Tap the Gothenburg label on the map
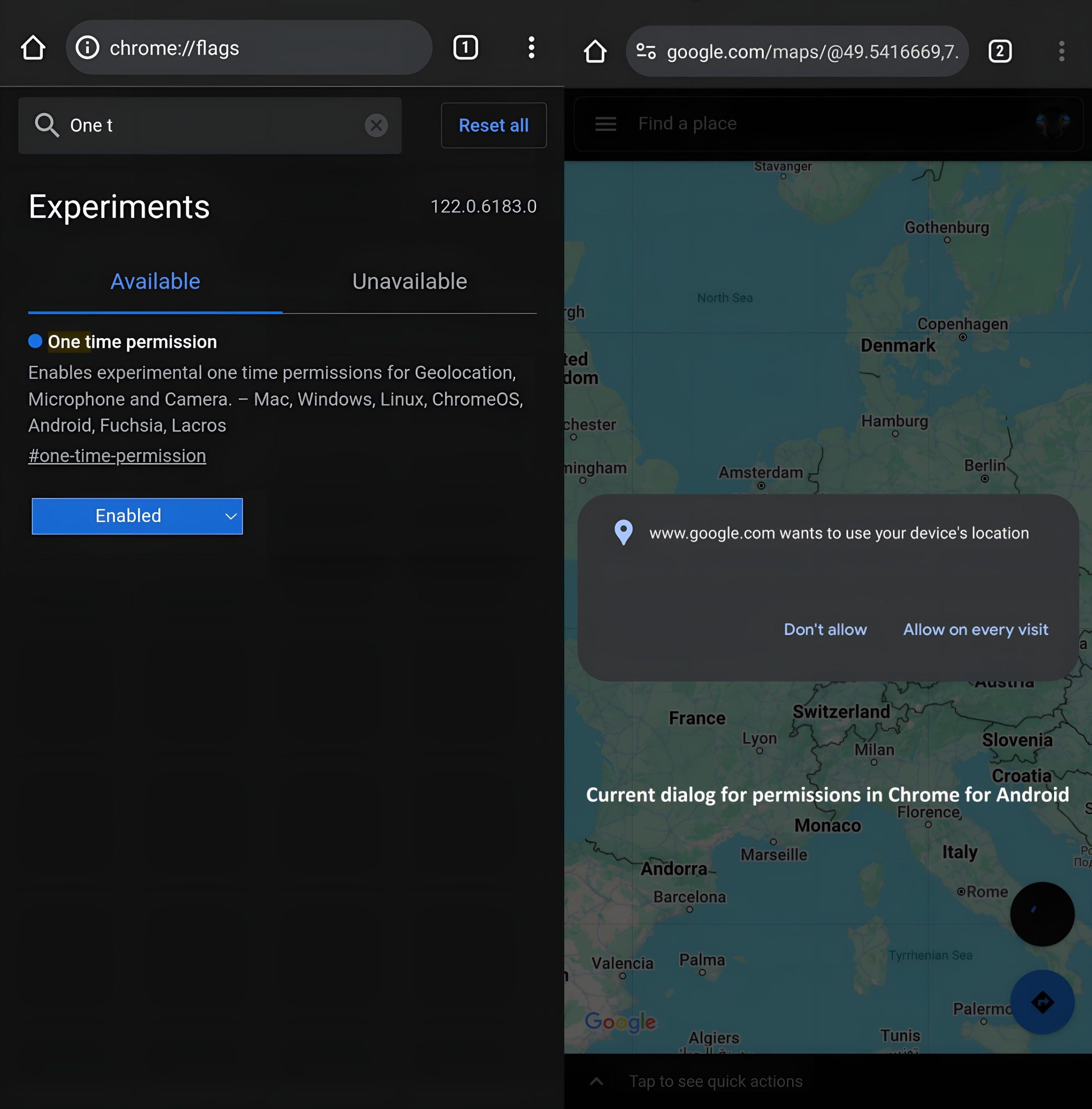1092x1109 pixels. [x=946, y=228]
